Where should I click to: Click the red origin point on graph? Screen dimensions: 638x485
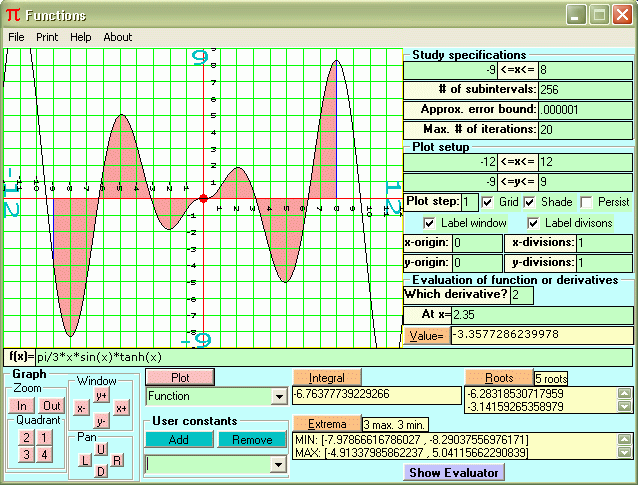[x=203, y=198]
